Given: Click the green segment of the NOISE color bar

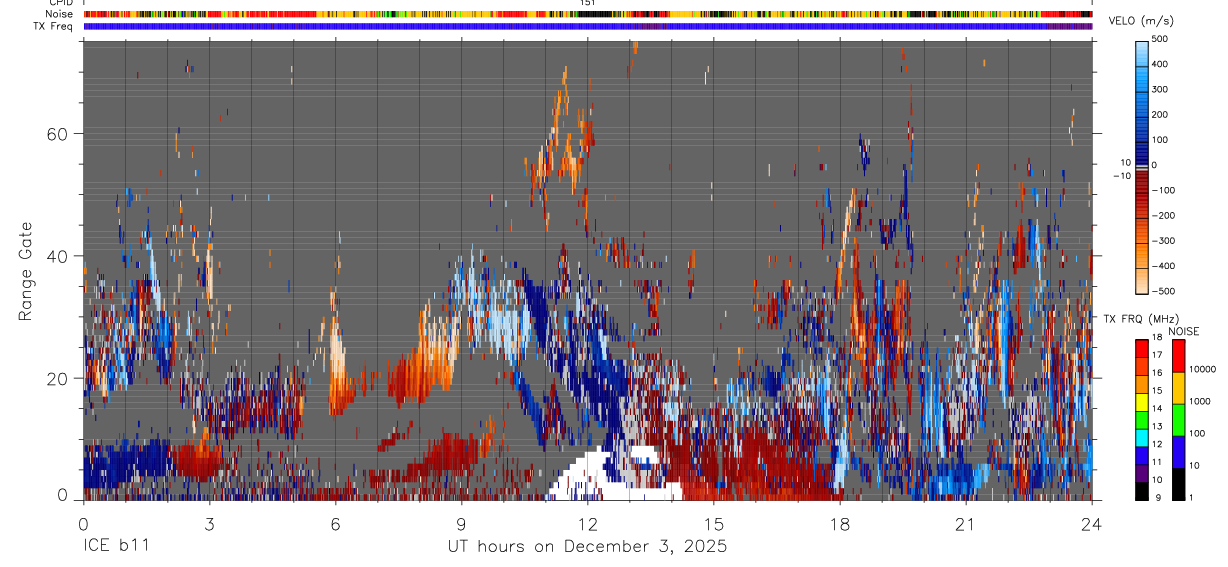Looking at the screenshot, I should tap(1178, 419).
